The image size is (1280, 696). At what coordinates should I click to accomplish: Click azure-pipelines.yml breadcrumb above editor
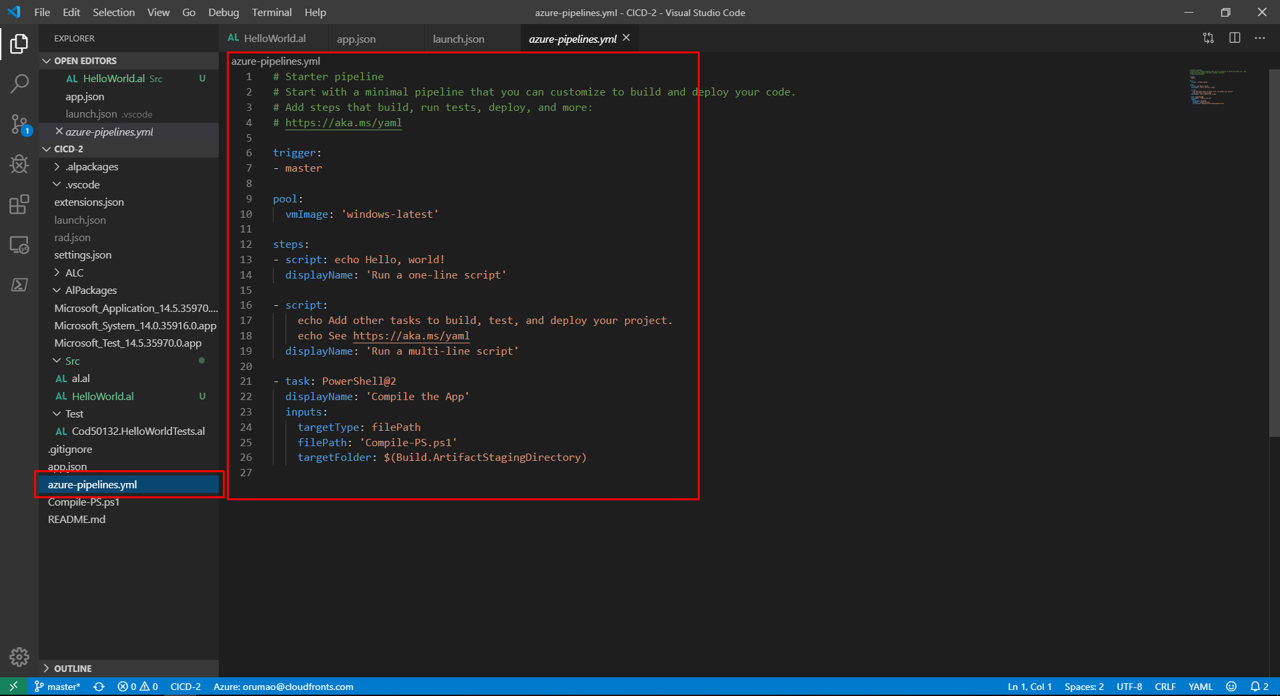point(276,61)
